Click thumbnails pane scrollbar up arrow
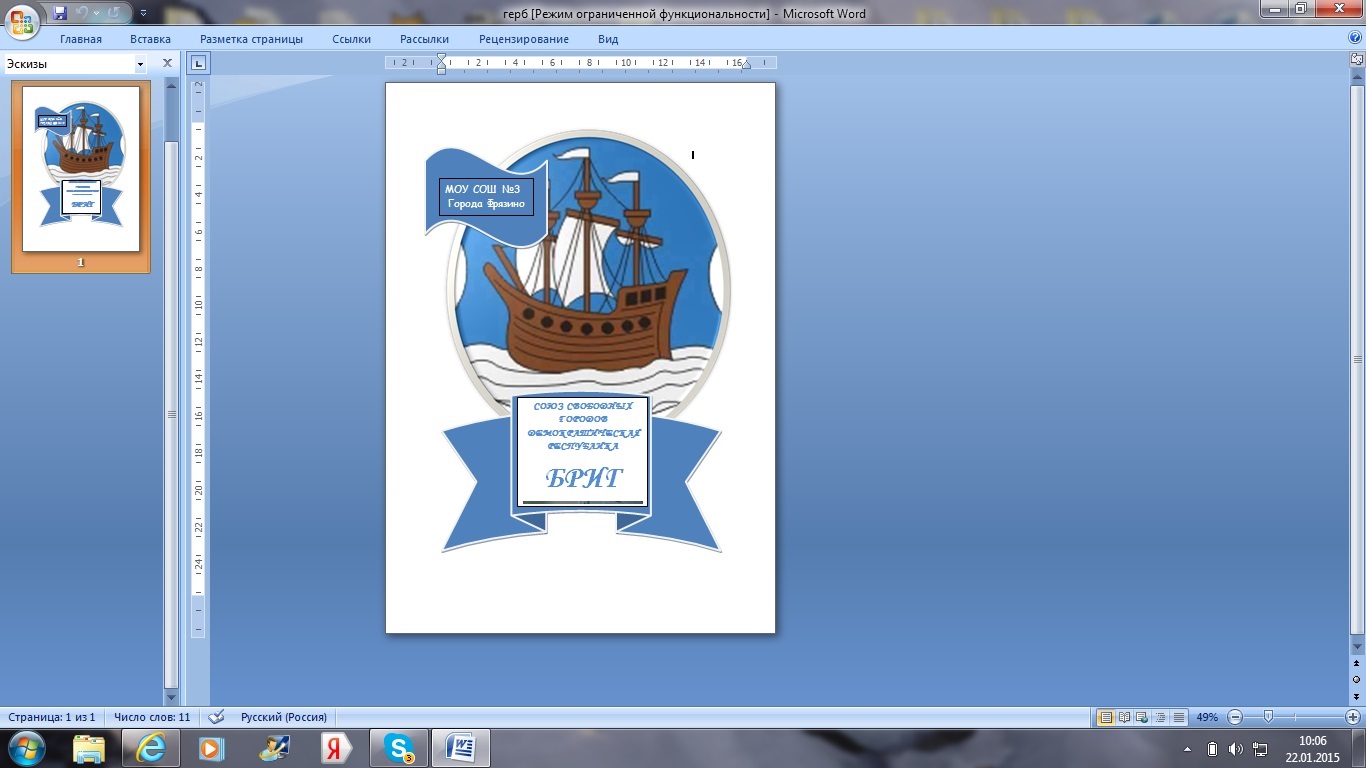 click(171, 86)
